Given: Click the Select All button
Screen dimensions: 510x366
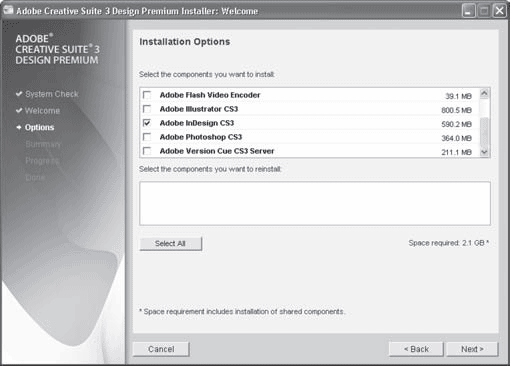Looking at the screenshot, I should pyautogui.click(x=170, y=244).
